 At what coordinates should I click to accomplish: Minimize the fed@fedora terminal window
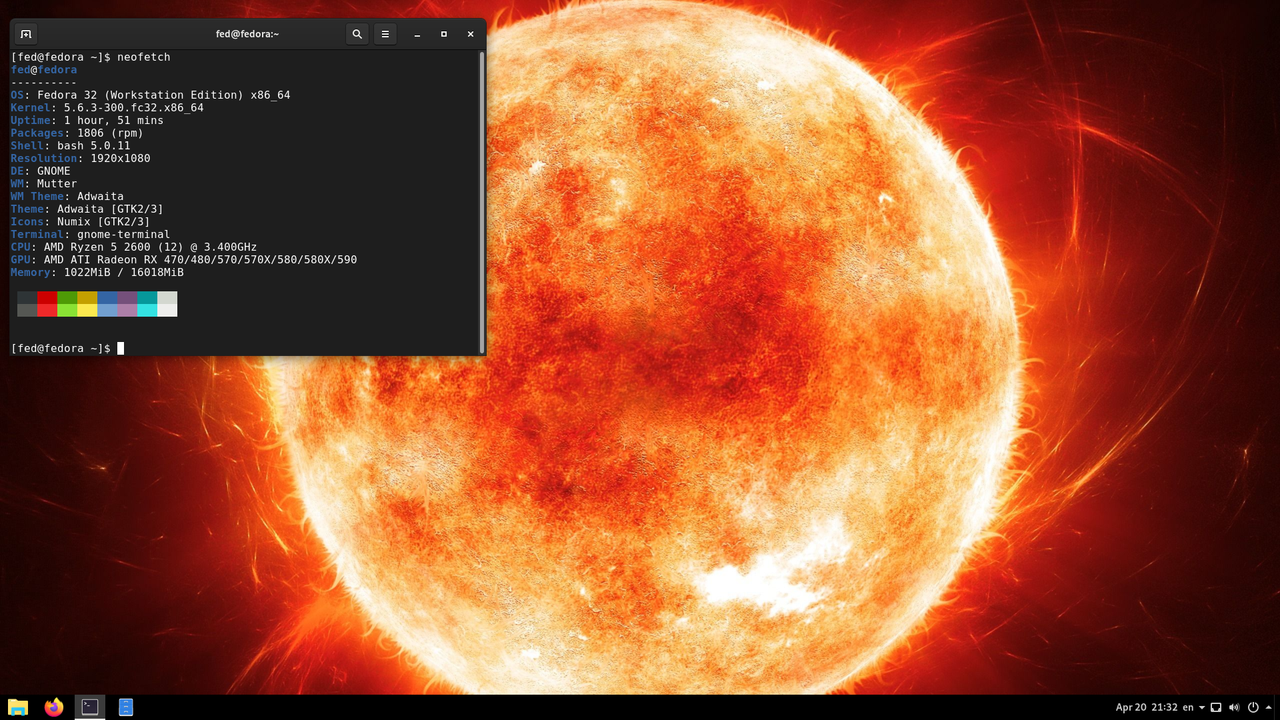coord(417,34)
